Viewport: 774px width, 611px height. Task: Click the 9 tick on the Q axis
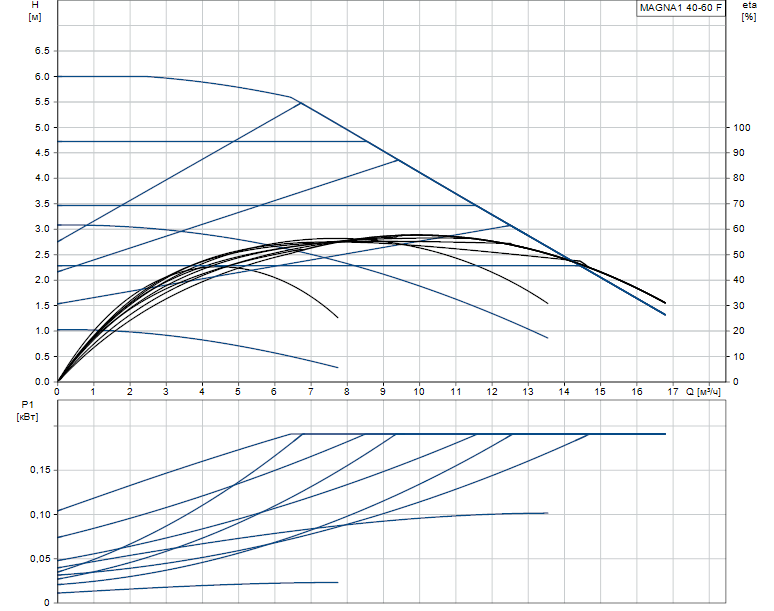point(383,392)
